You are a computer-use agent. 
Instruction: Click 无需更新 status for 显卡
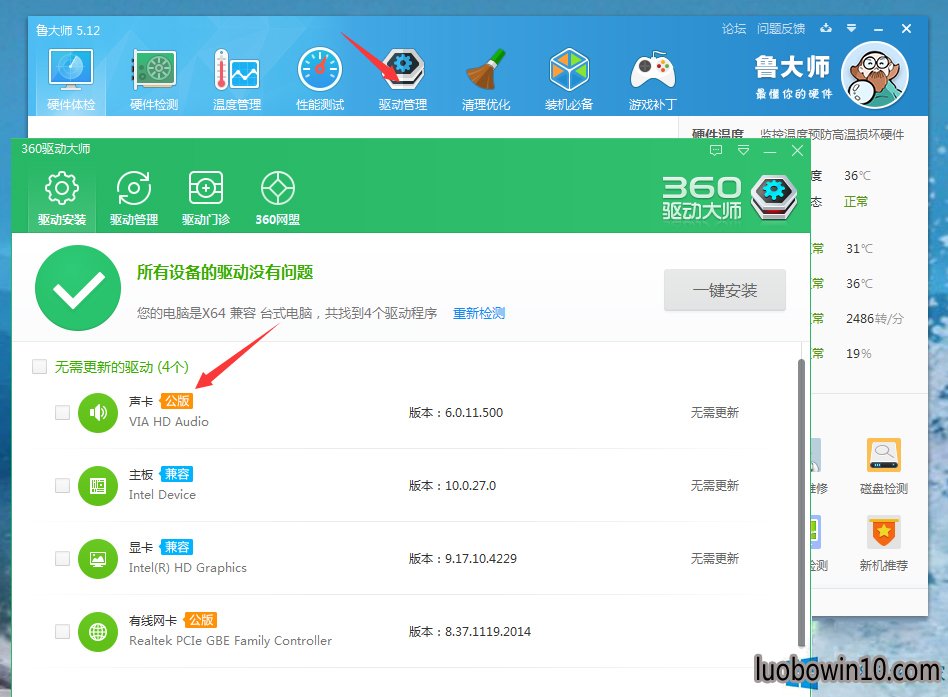[x=715, y=559]
